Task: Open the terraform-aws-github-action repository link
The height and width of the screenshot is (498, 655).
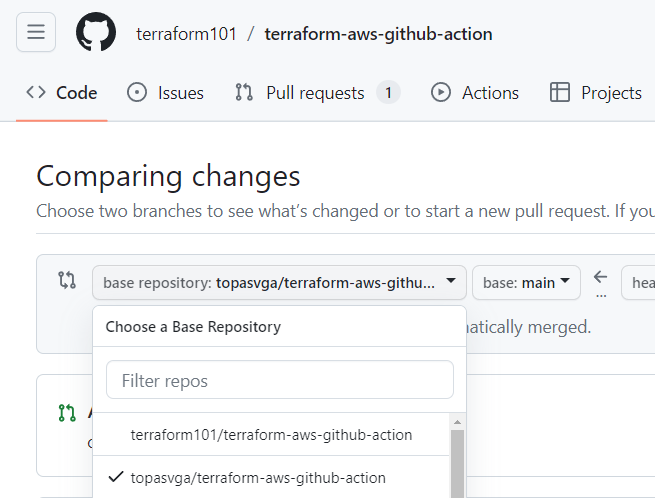Action: (x=378, y=34)
